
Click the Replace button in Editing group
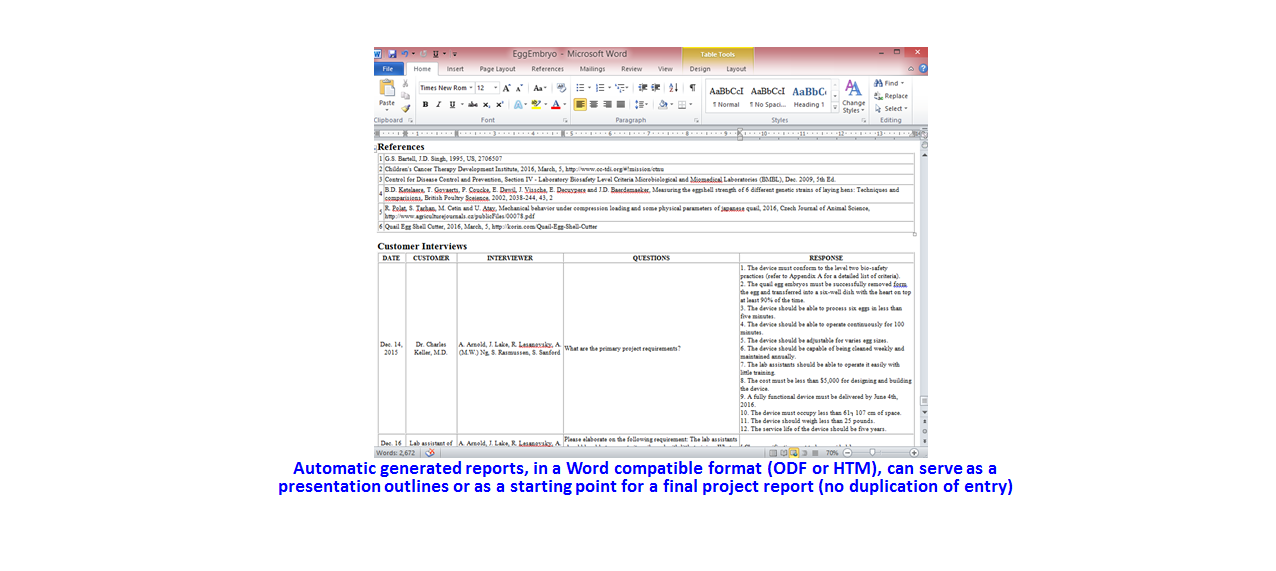coord(891,96)
